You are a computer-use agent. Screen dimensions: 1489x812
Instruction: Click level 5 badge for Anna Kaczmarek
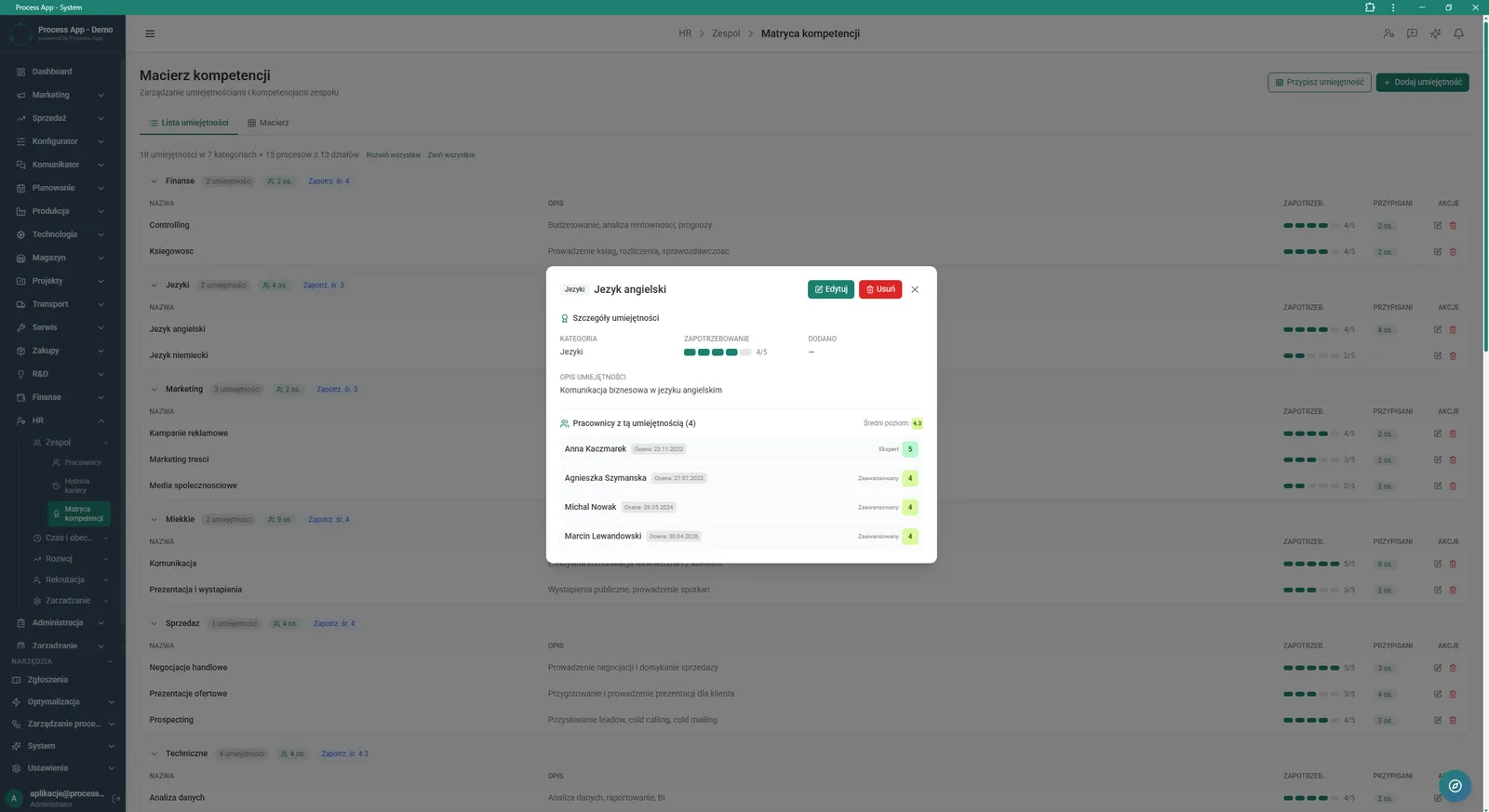tap(910, 449)
